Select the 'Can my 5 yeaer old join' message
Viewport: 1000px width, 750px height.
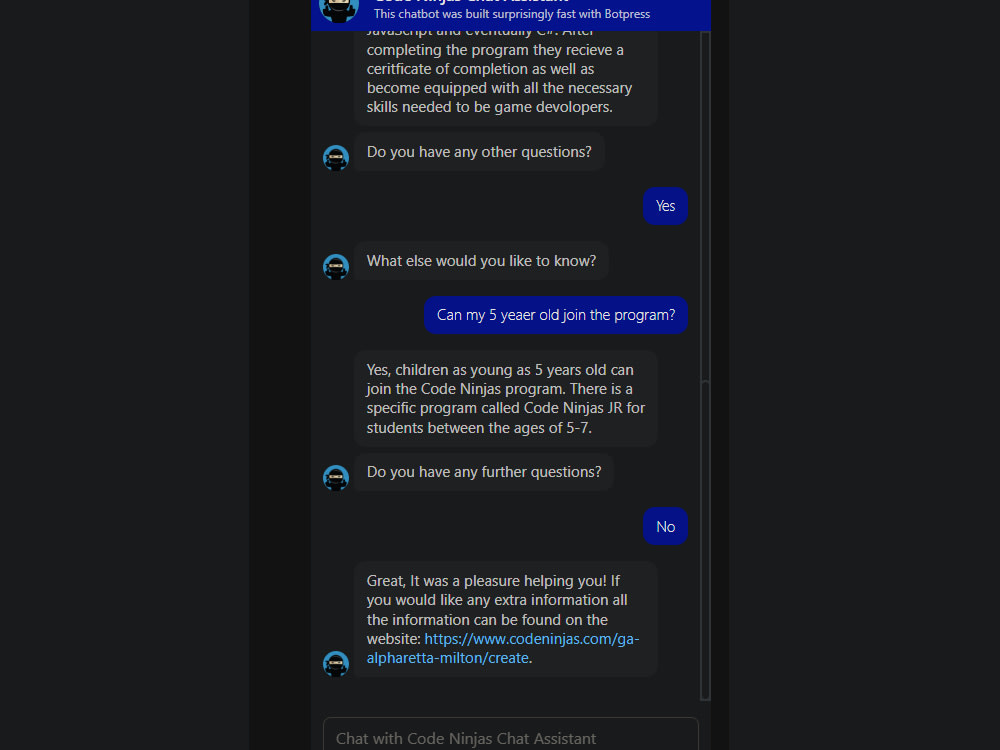click(x=555, y=315)
